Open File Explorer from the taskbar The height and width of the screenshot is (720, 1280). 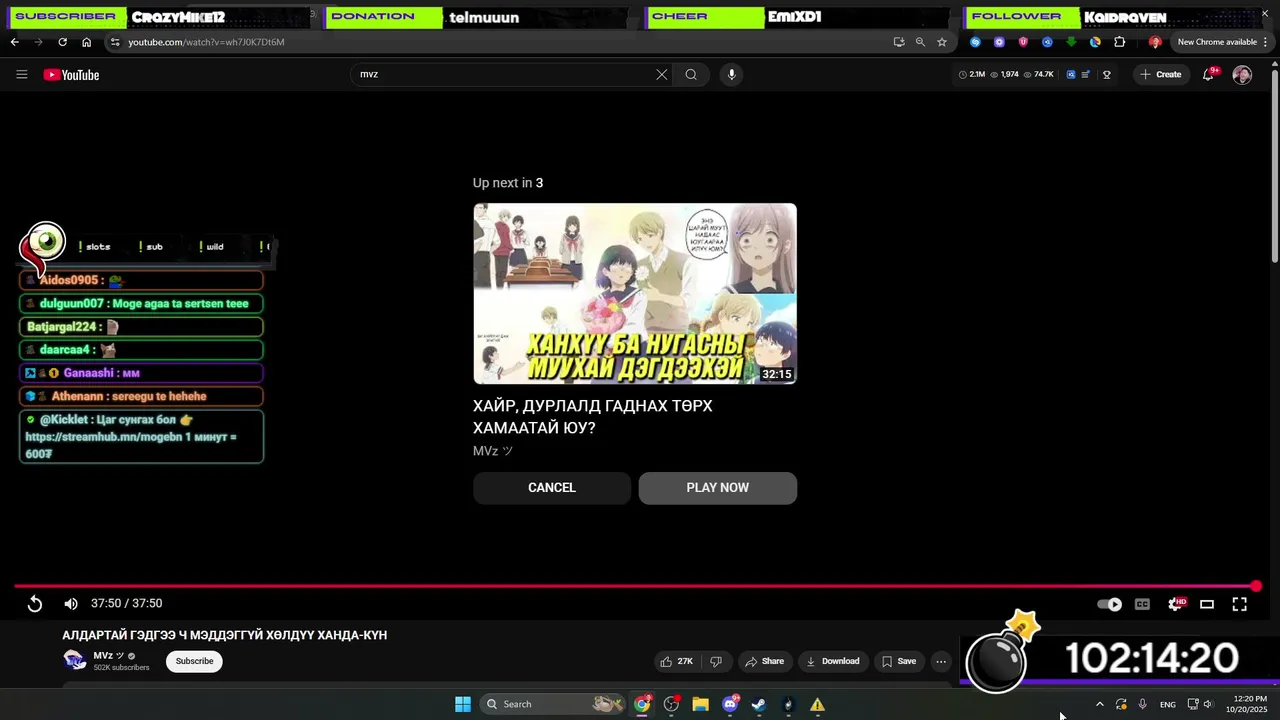tap(700, 704)
